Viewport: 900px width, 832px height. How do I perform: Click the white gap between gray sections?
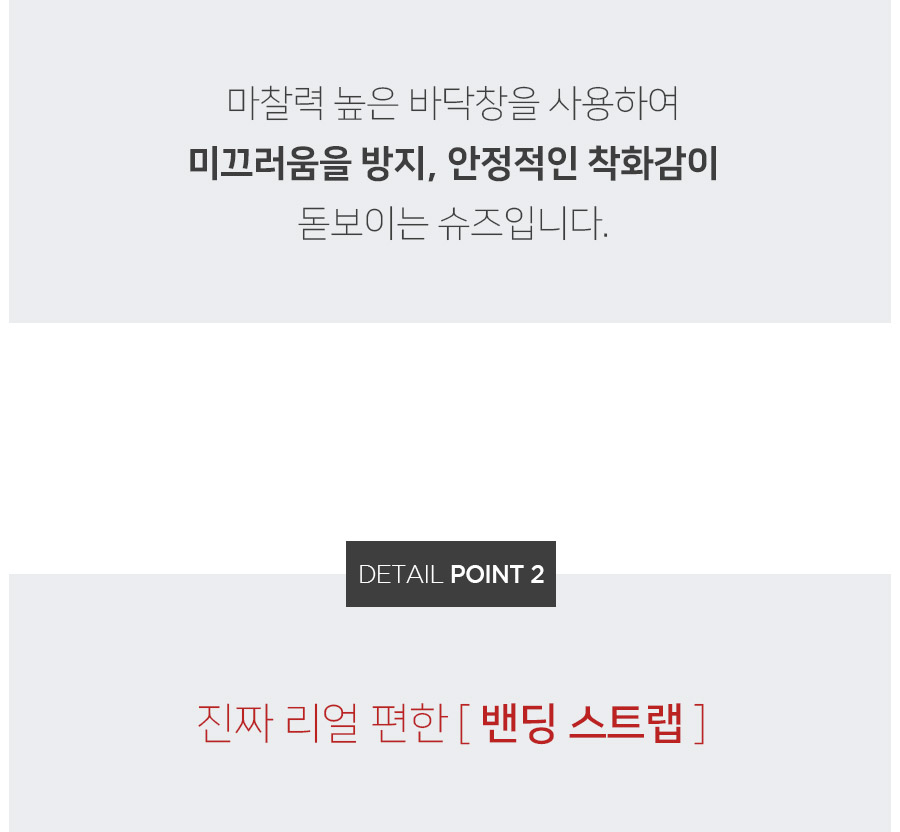point(450,430)
